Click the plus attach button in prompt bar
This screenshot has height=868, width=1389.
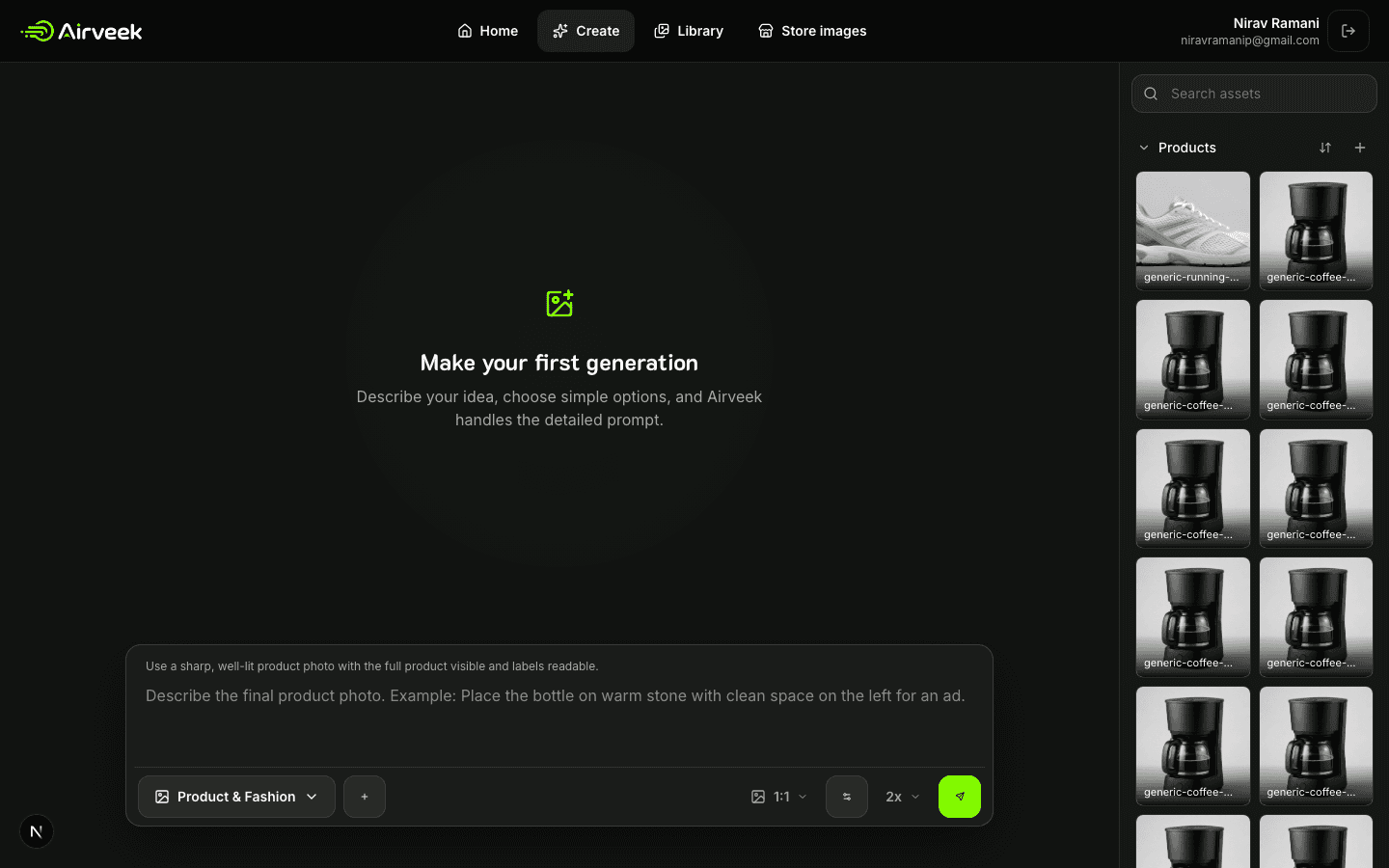(x=365, y=797)
